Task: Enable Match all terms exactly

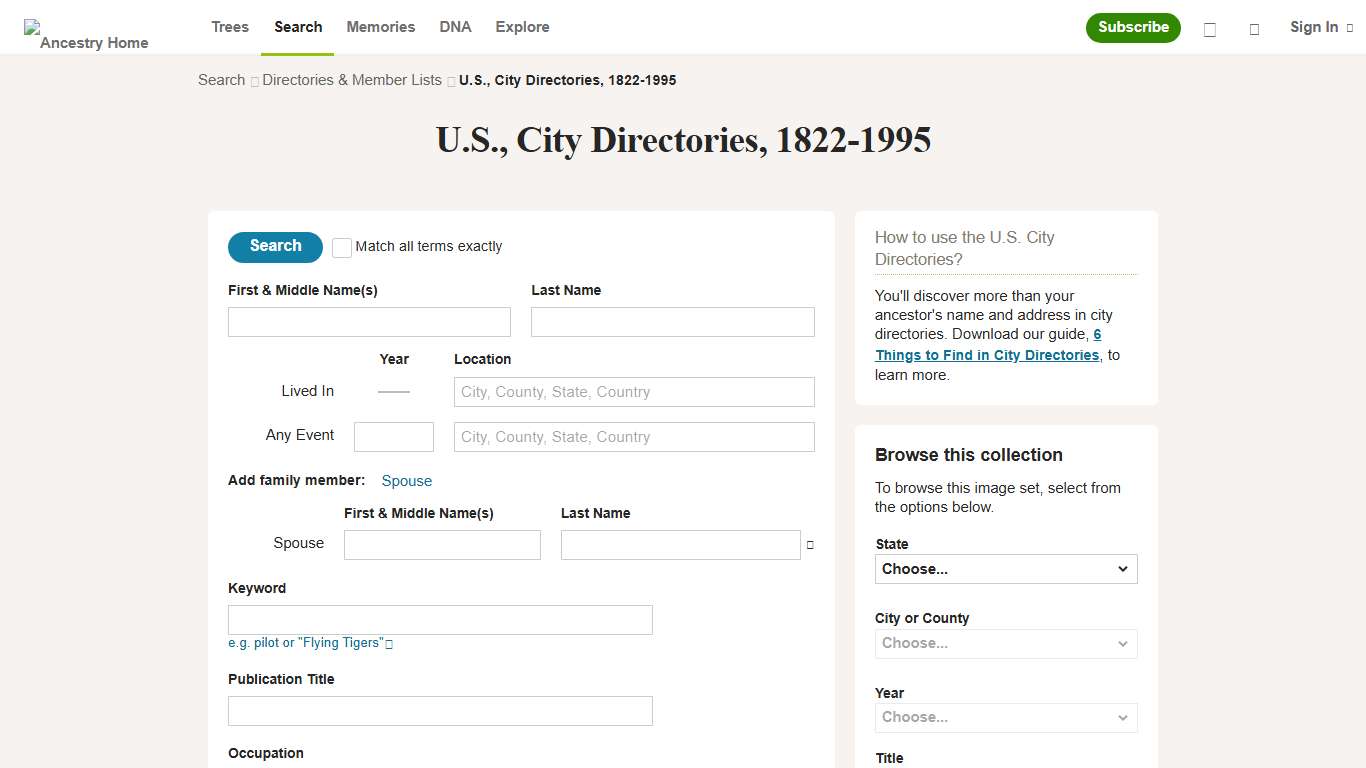Action: [341, 247]
